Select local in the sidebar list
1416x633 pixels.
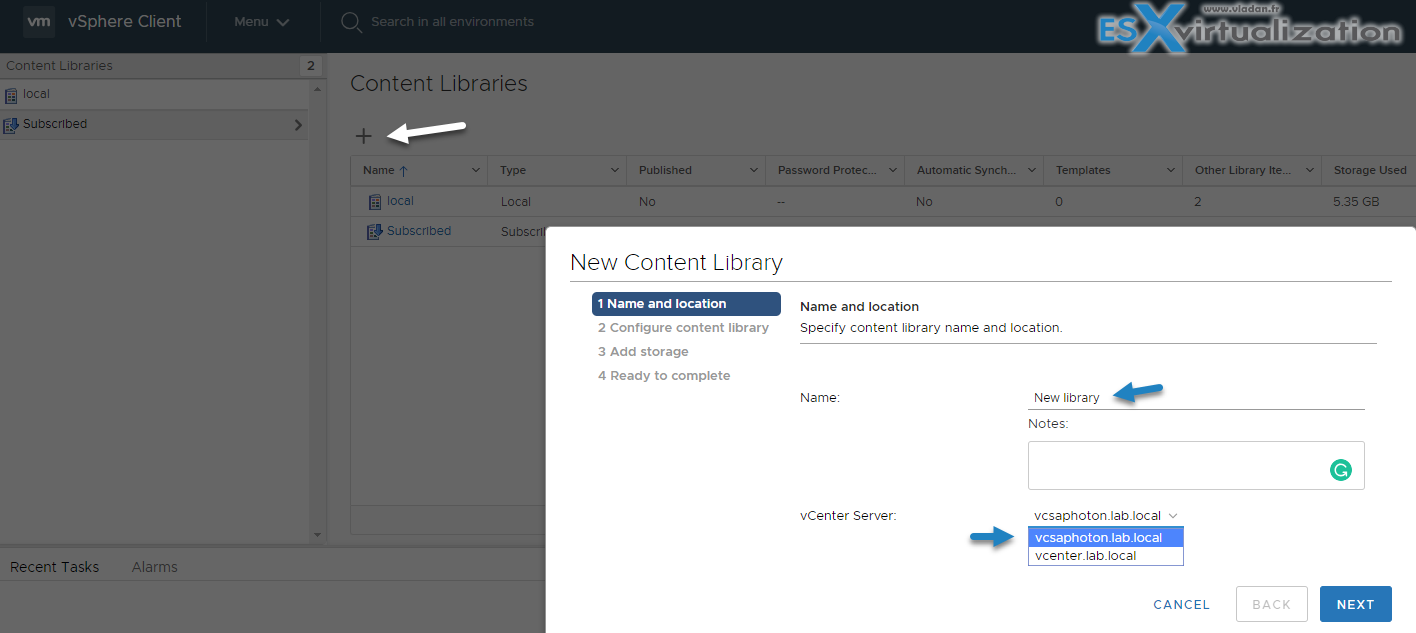pos(154,94)
